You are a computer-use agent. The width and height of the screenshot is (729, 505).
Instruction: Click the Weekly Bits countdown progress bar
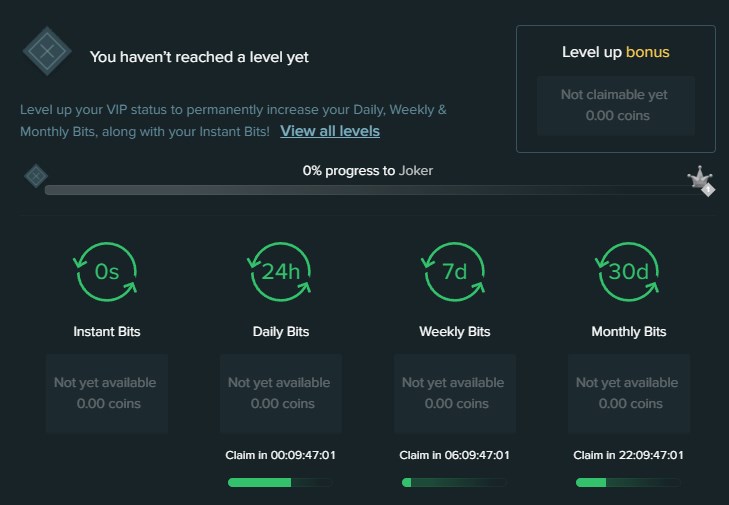[455, 482]
